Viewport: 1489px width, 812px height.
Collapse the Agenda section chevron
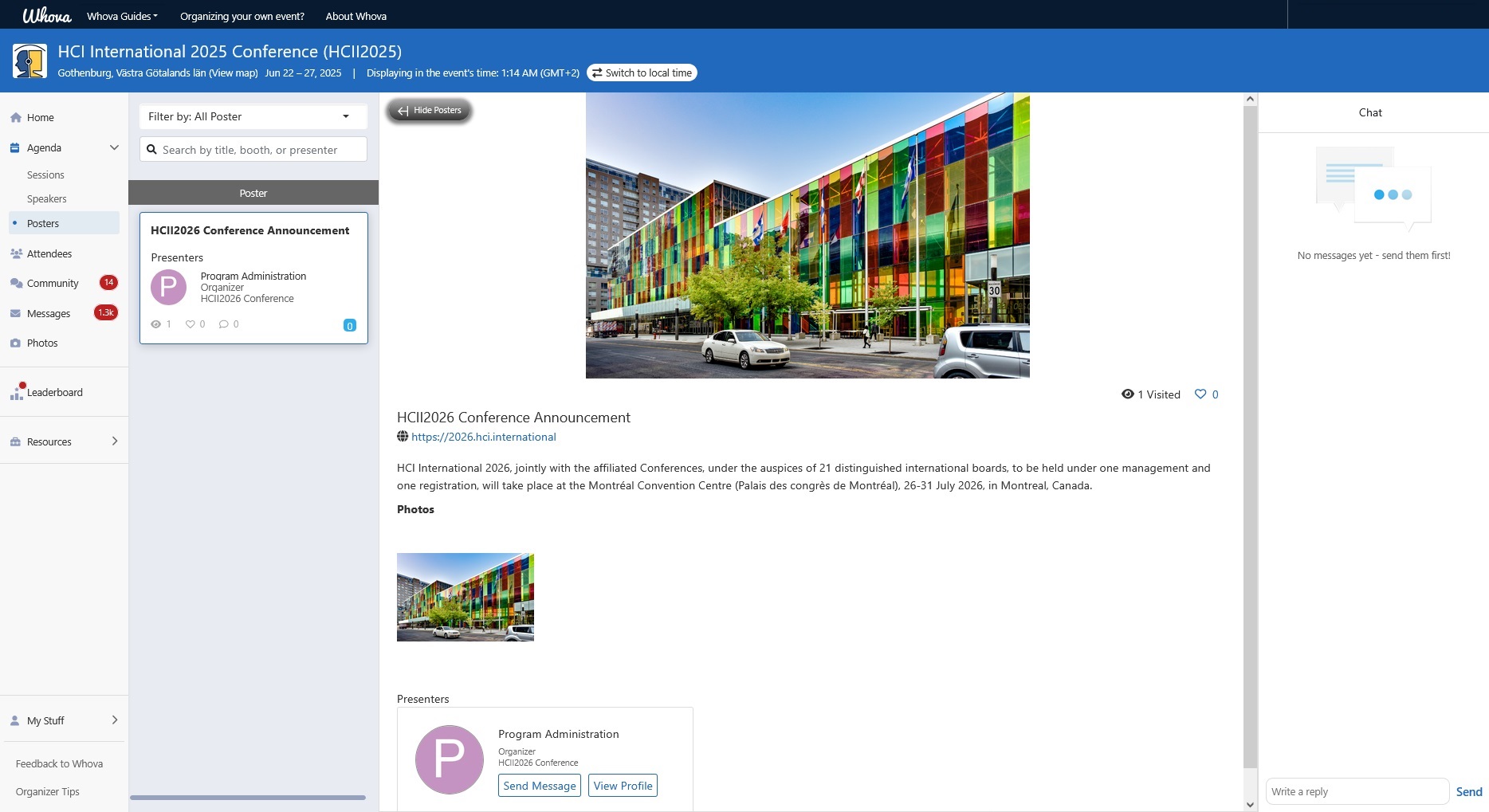click(x=114, y=147)
